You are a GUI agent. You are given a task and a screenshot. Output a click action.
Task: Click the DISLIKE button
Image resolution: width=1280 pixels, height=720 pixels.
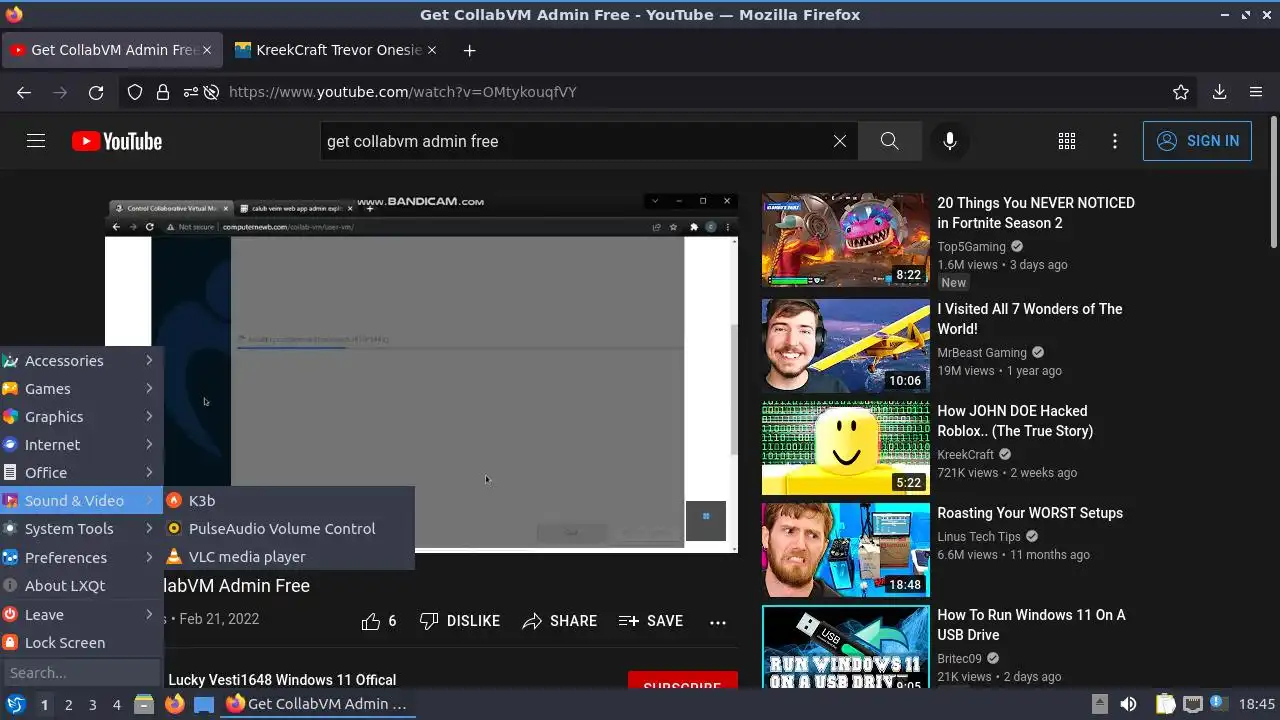pos(460,621)
